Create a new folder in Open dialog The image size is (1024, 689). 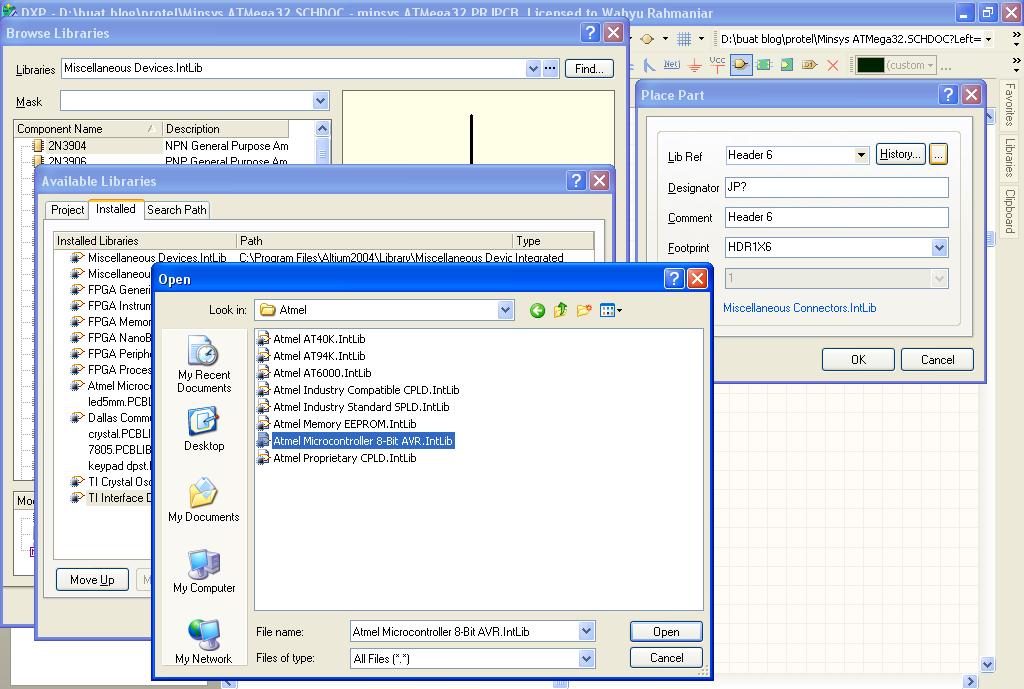[584, 310]
